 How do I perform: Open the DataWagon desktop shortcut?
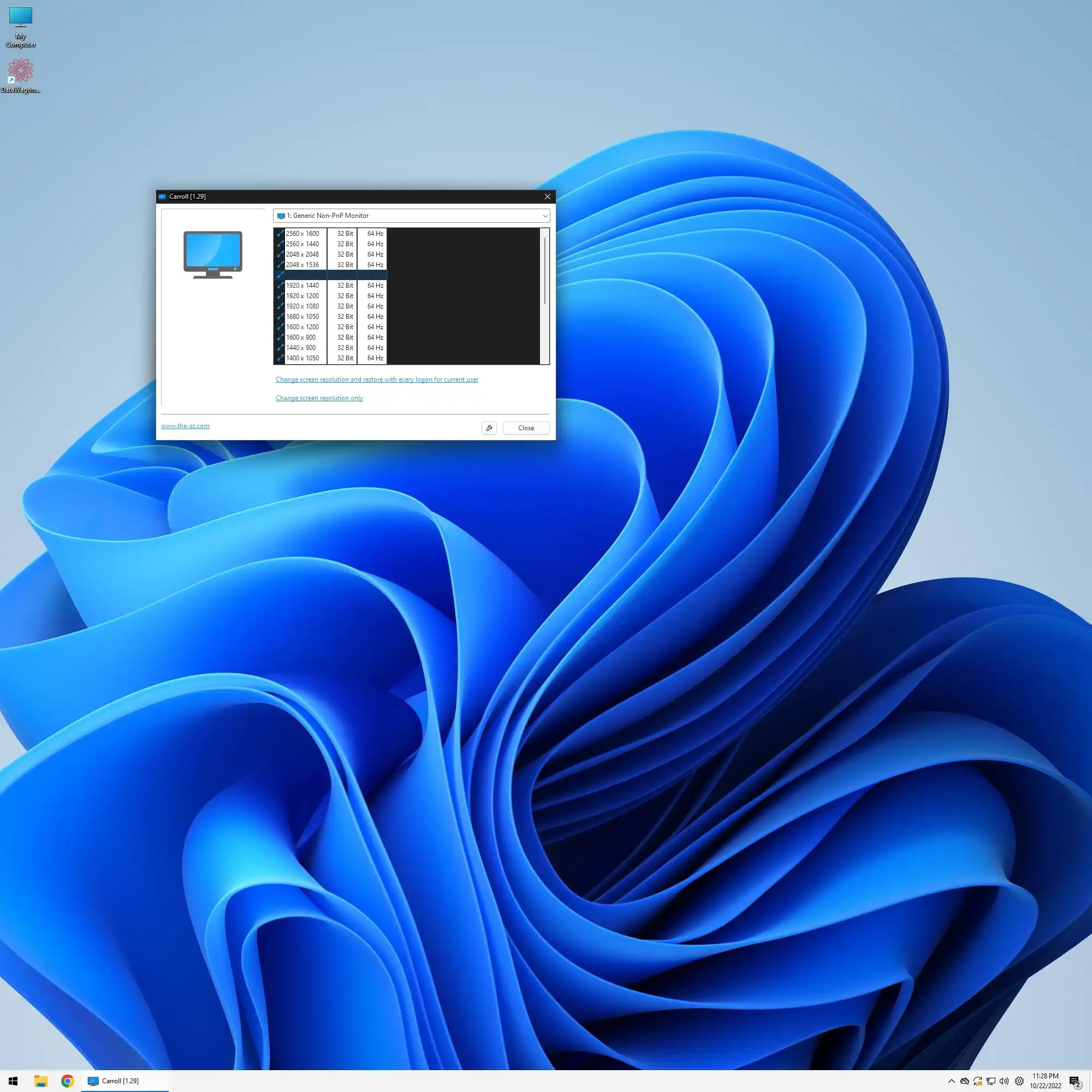[20, 75]
